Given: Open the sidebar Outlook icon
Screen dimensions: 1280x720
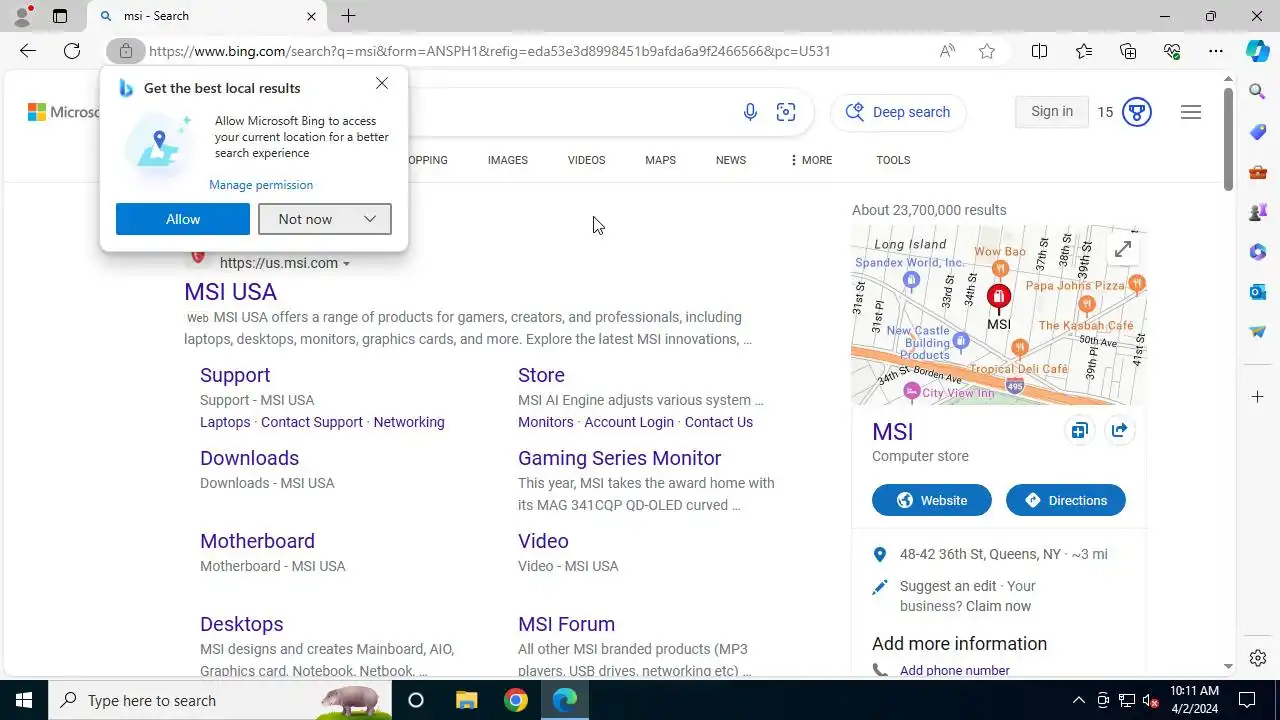Looking at the screenshot, I should [1258, 292].
